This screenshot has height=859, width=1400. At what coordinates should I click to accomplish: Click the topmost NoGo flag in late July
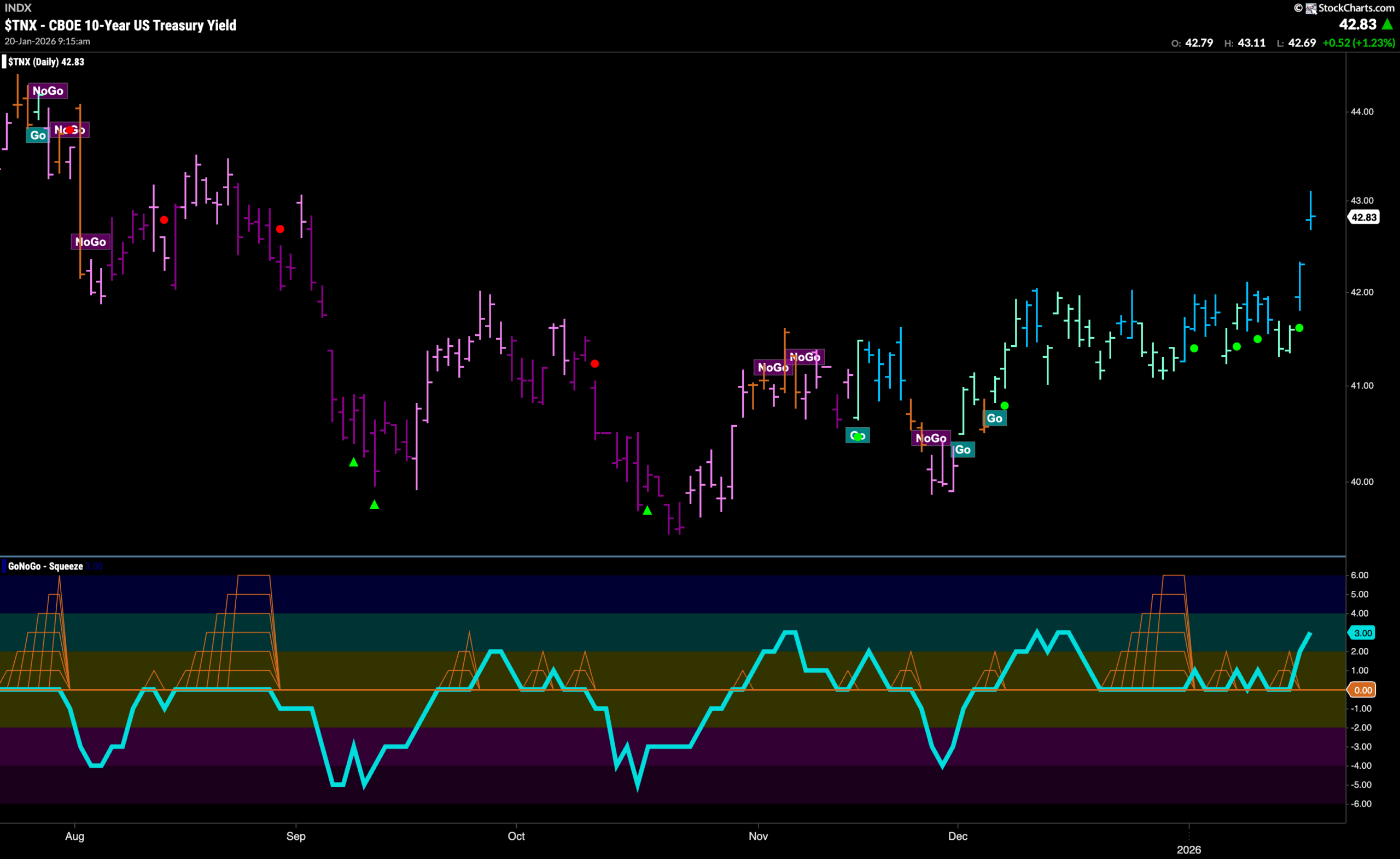click(48, 91)
